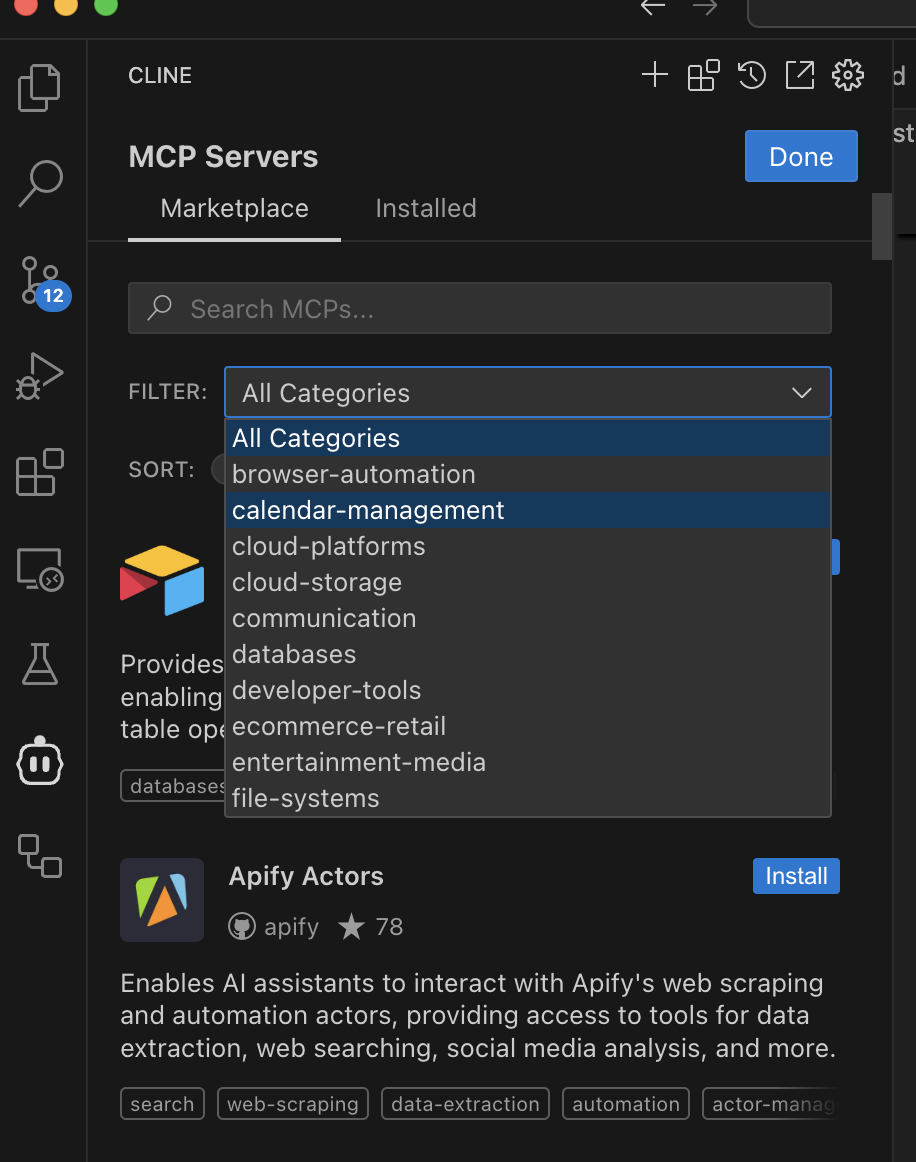The width and height of the screenshot is (916, 1162).
Task: Open Cline in editor popout icon
Action: (799, 75)
